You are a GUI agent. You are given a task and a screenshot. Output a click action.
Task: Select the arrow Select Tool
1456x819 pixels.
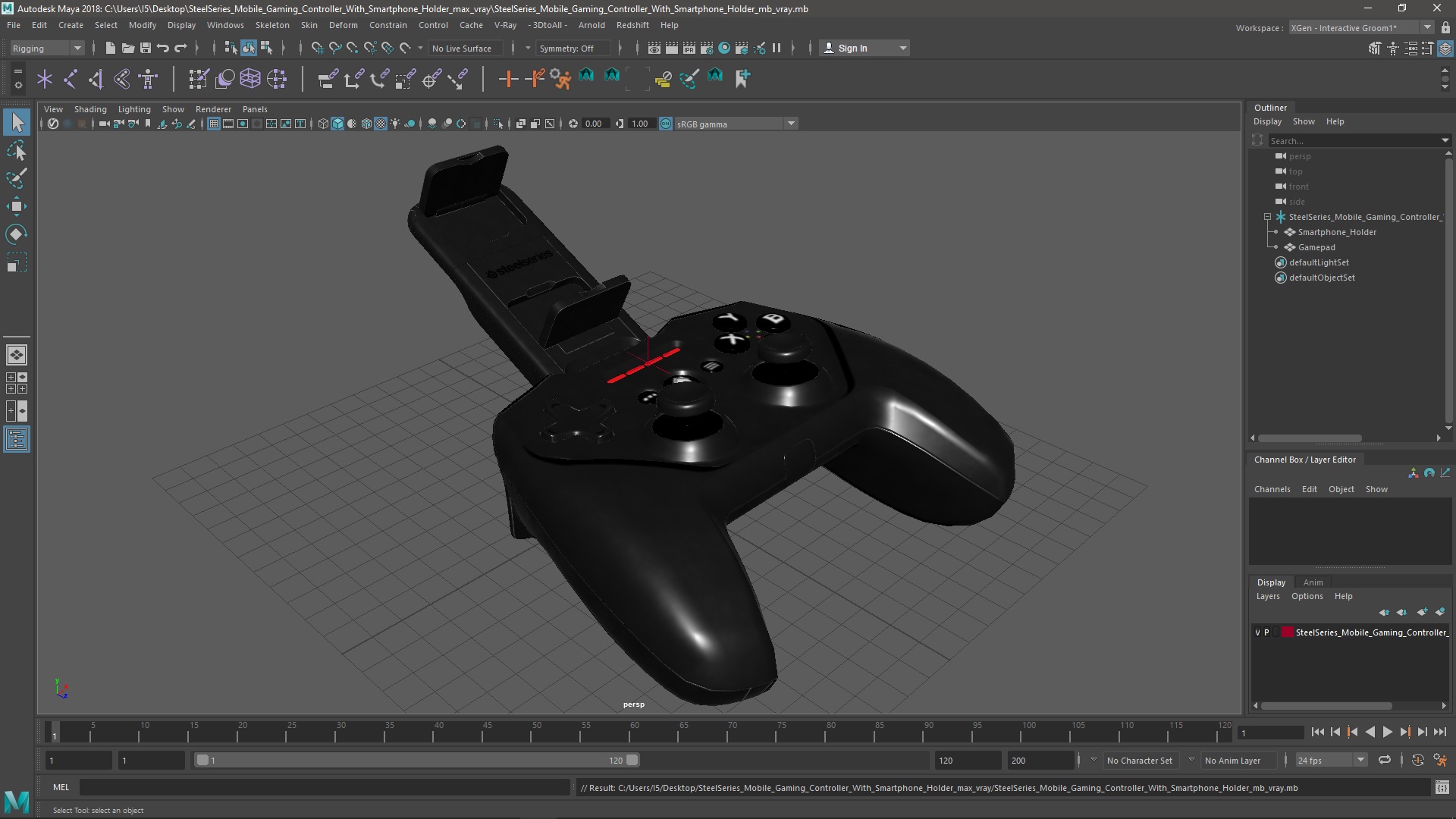click(x=17, y=122)
